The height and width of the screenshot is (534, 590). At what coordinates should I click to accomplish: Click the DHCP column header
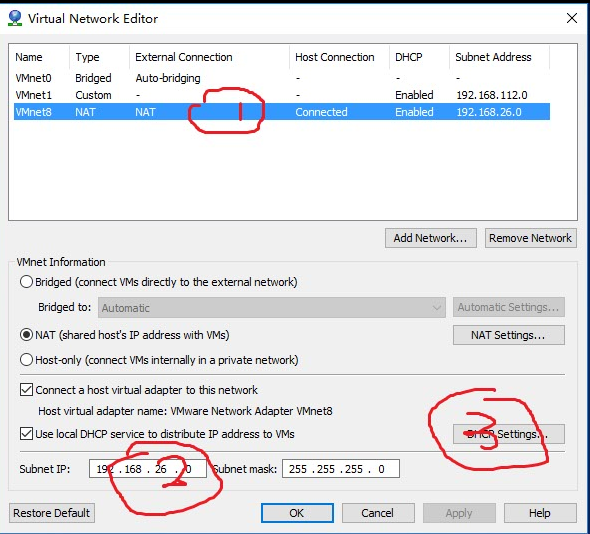coord(419,57)
